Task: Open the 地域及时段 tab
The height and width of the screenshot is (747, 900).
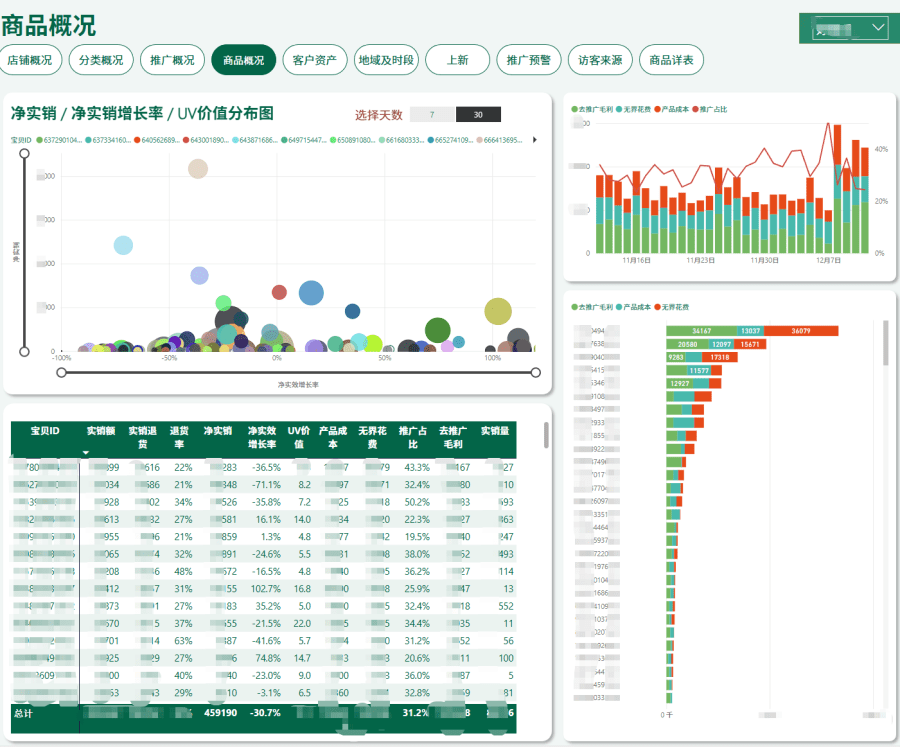Action: pos(386,60)
